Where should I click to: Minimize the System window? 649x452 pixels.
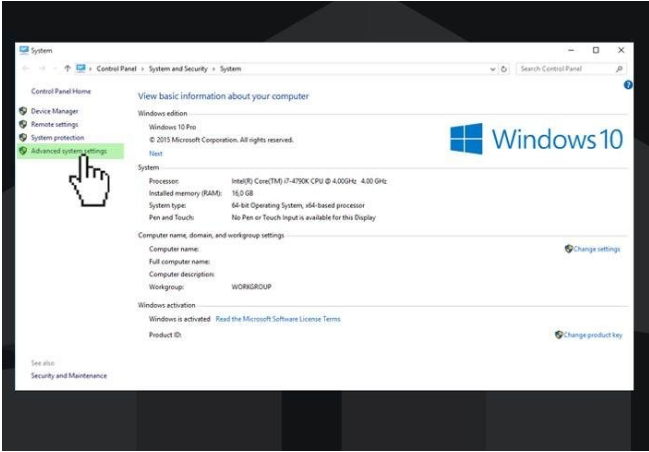(572, 50)
